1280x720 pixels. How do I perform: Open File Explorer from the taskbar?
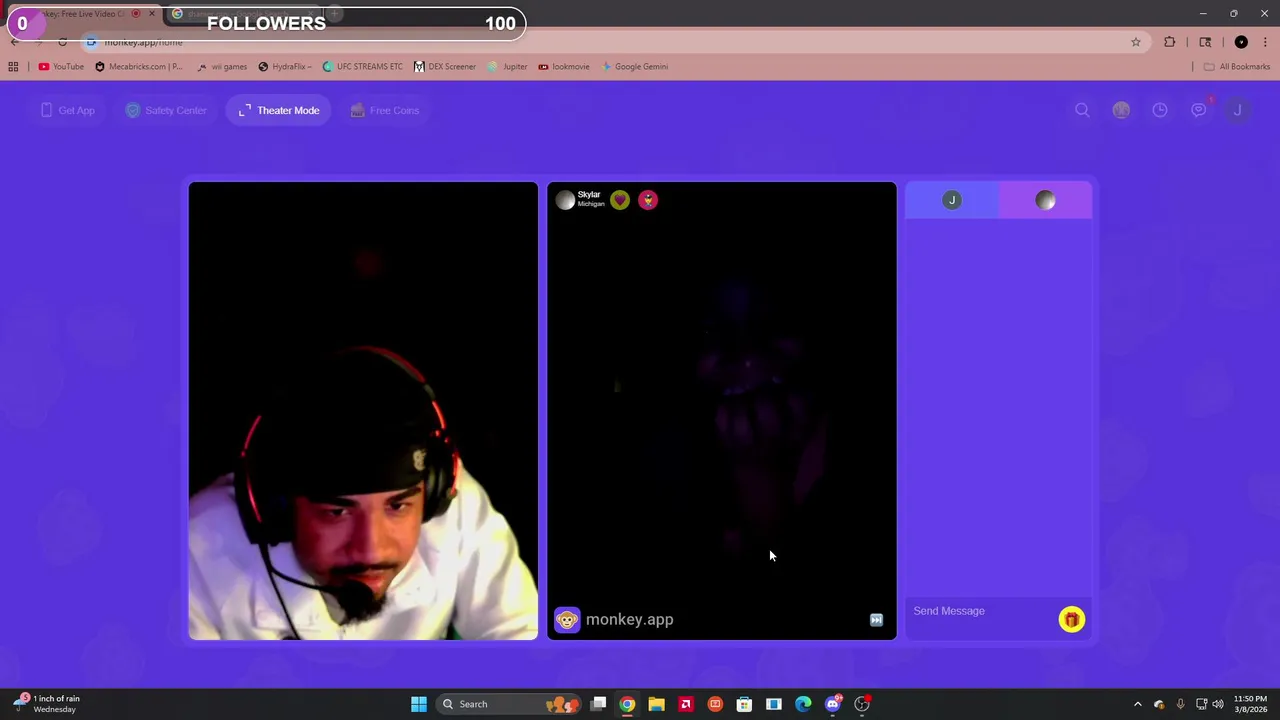pos(656,704)
